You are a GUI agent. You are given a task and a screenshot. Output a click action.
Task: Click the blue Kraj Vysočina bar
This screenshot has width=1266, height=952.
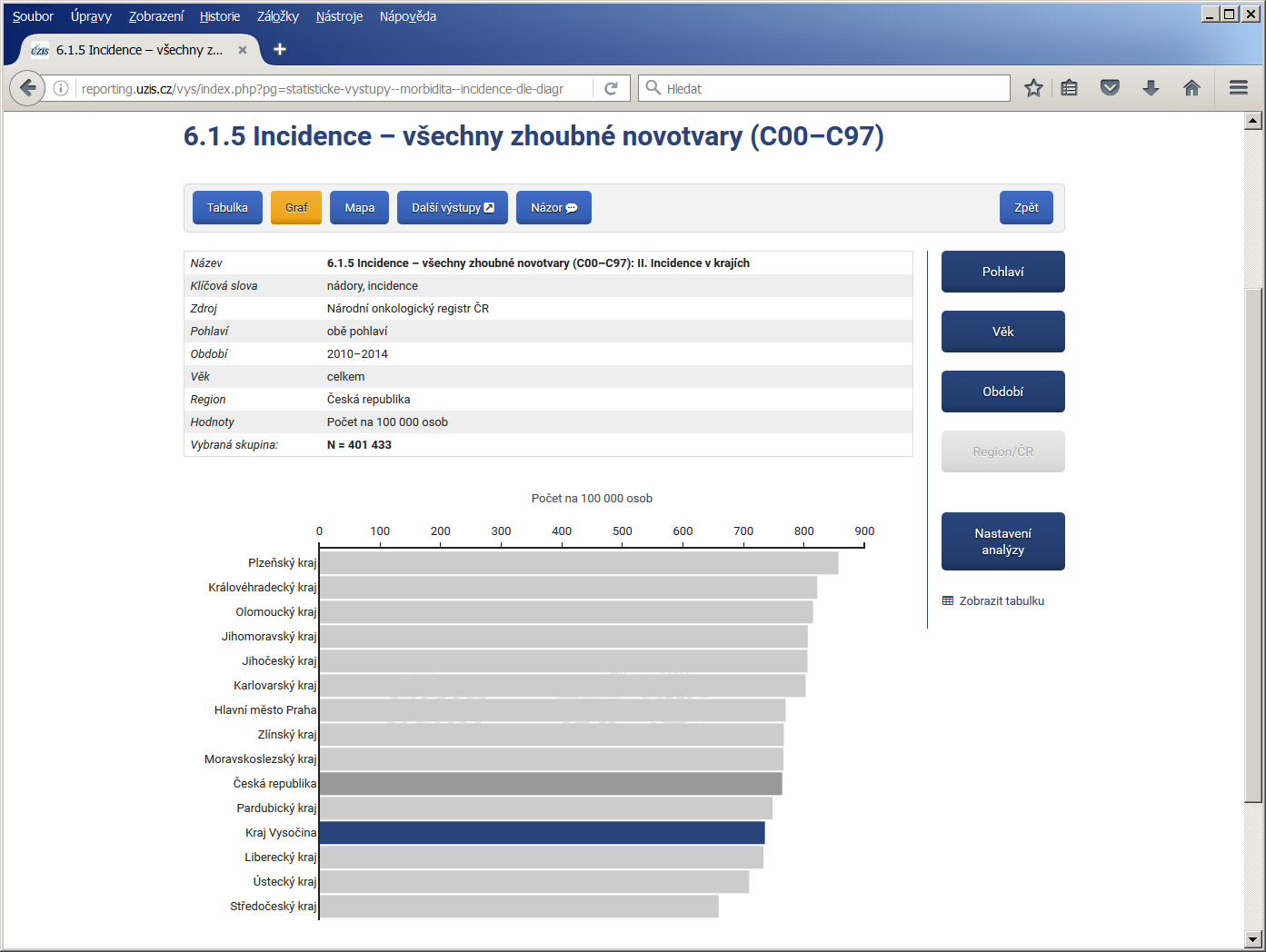click(x=543, y=833)
